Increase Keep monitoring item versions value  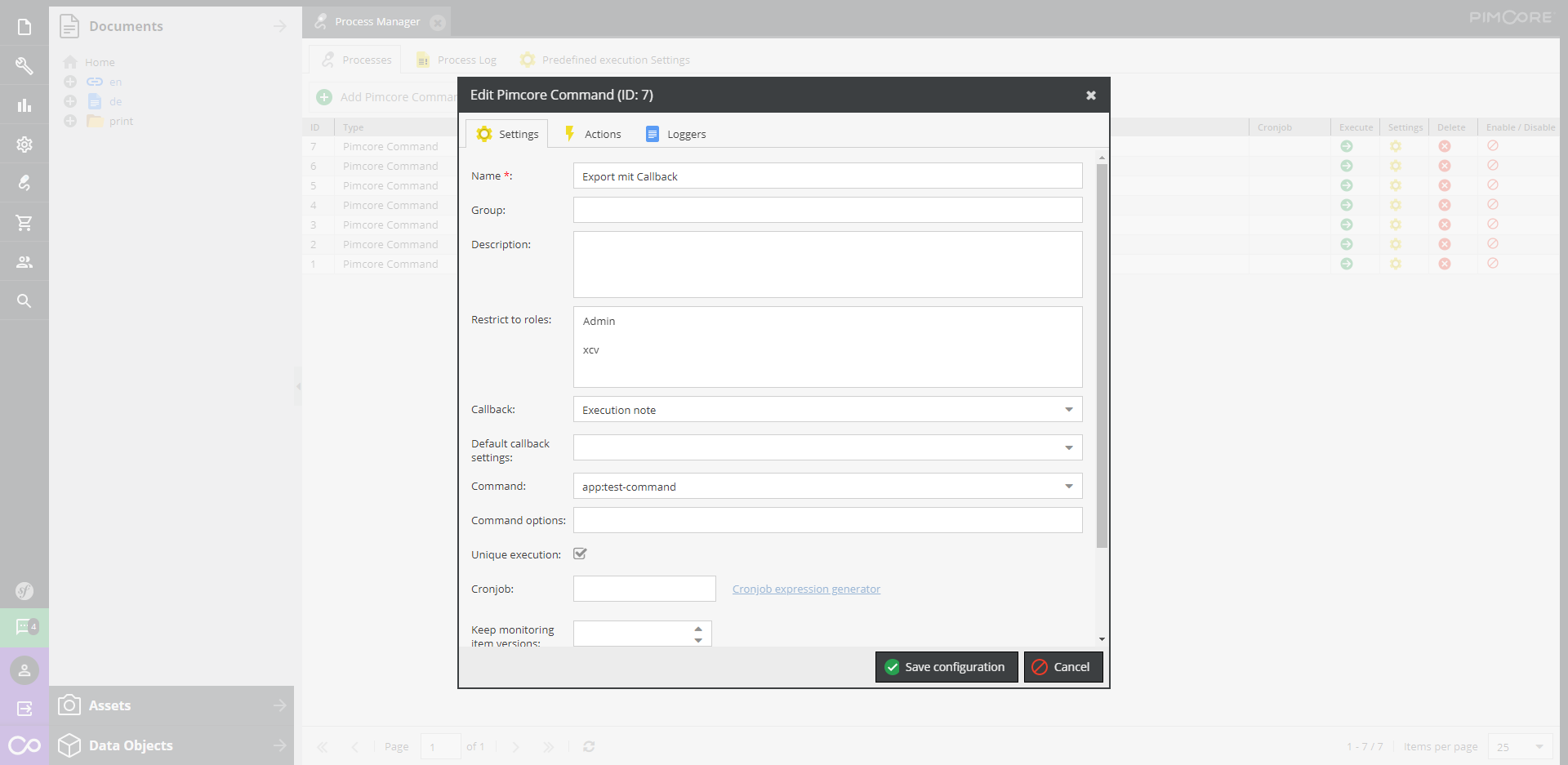point(698,628)
